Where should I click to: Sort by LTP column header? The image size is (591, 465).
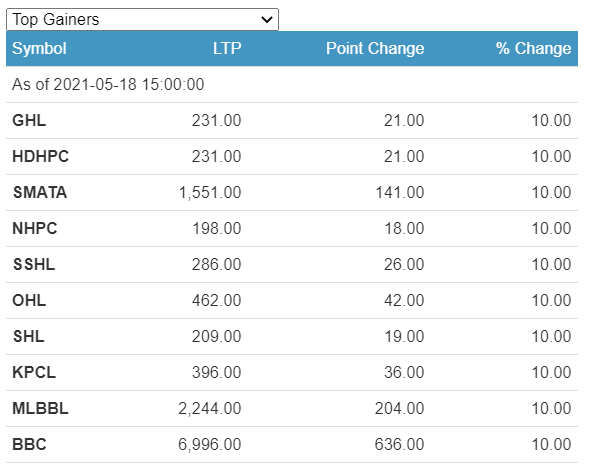(x=227, y=48)
